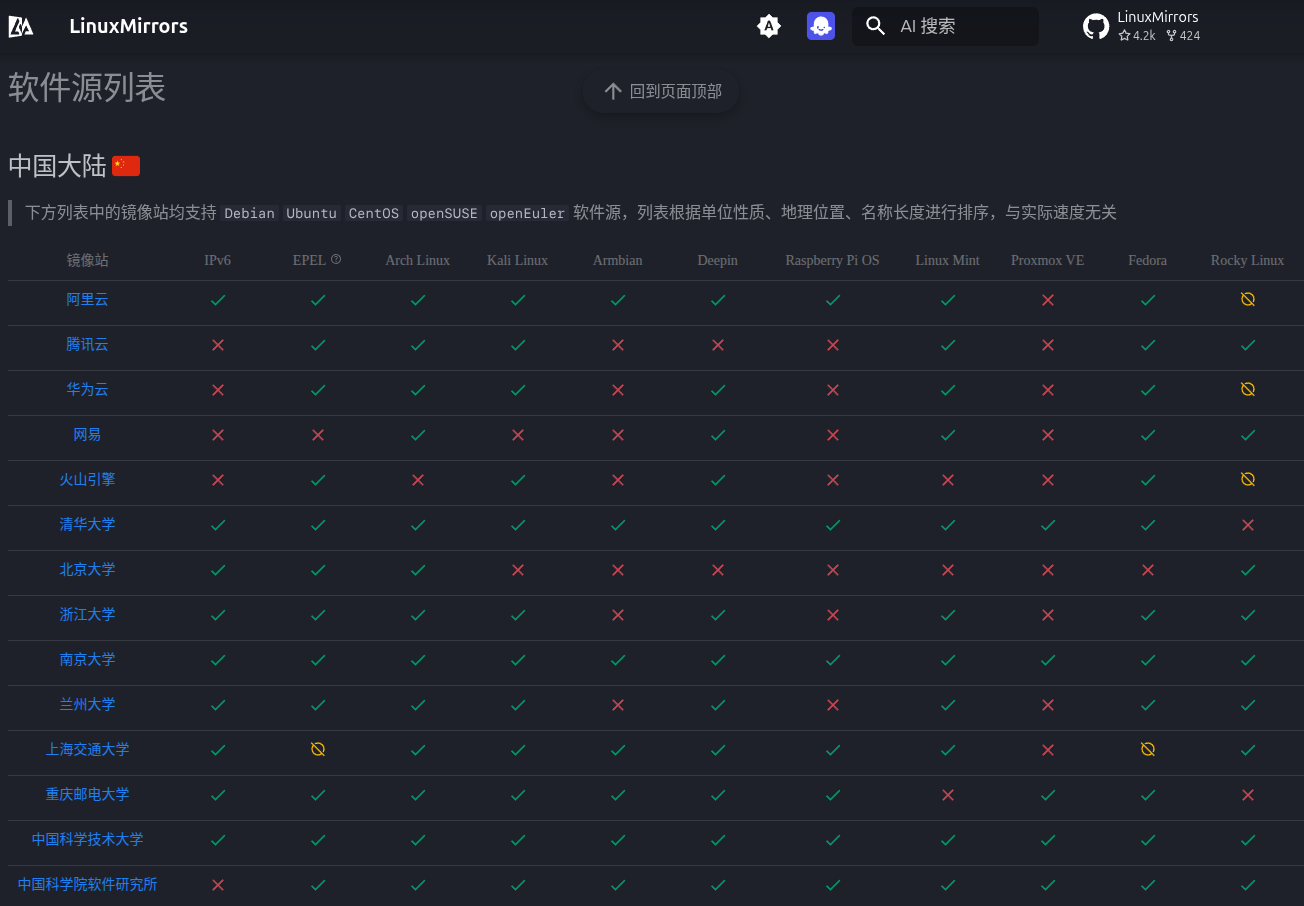Open the 网易 mirror link

pos(88,434)
